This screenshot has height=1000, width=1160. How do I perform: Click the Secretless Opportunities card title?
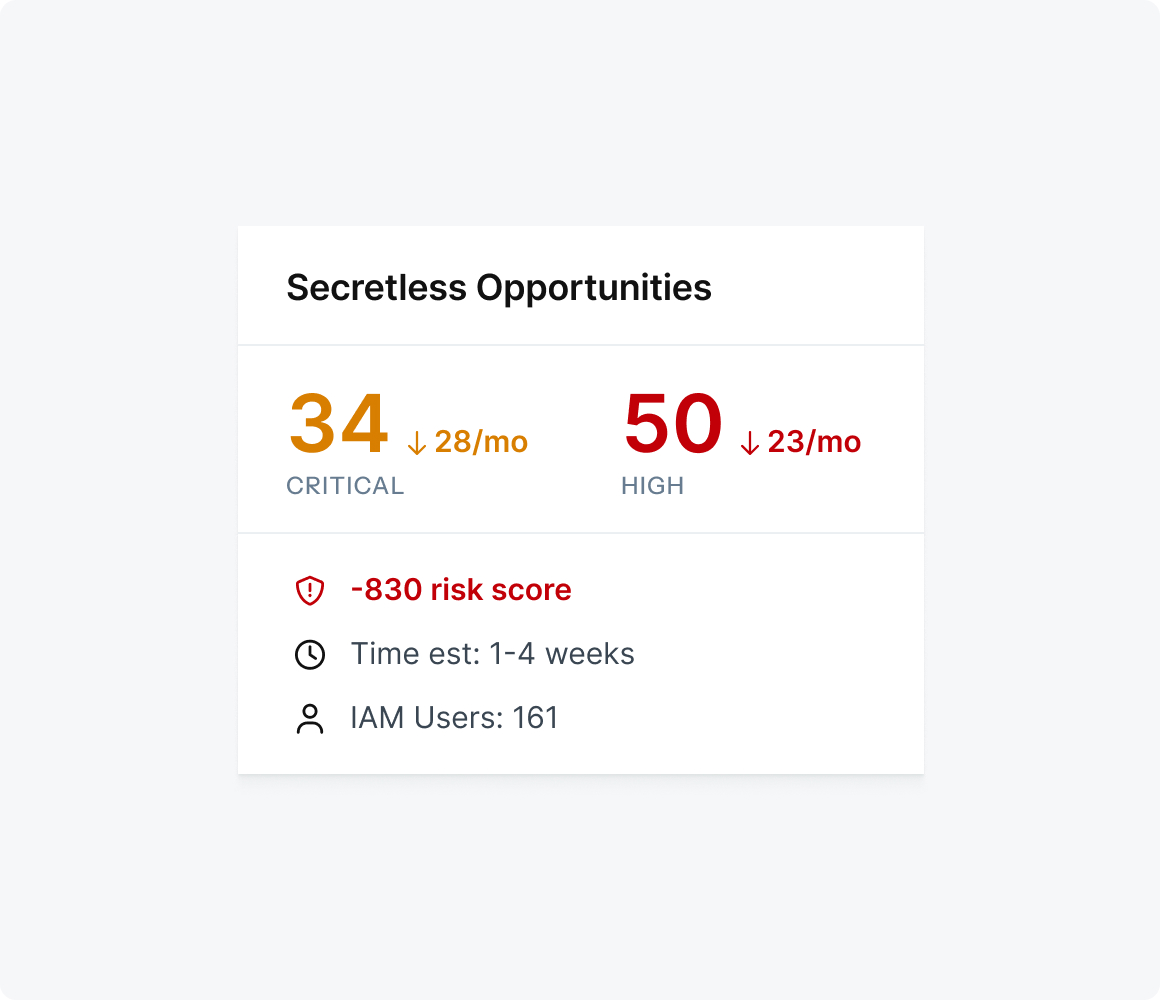tap(499, 288)
